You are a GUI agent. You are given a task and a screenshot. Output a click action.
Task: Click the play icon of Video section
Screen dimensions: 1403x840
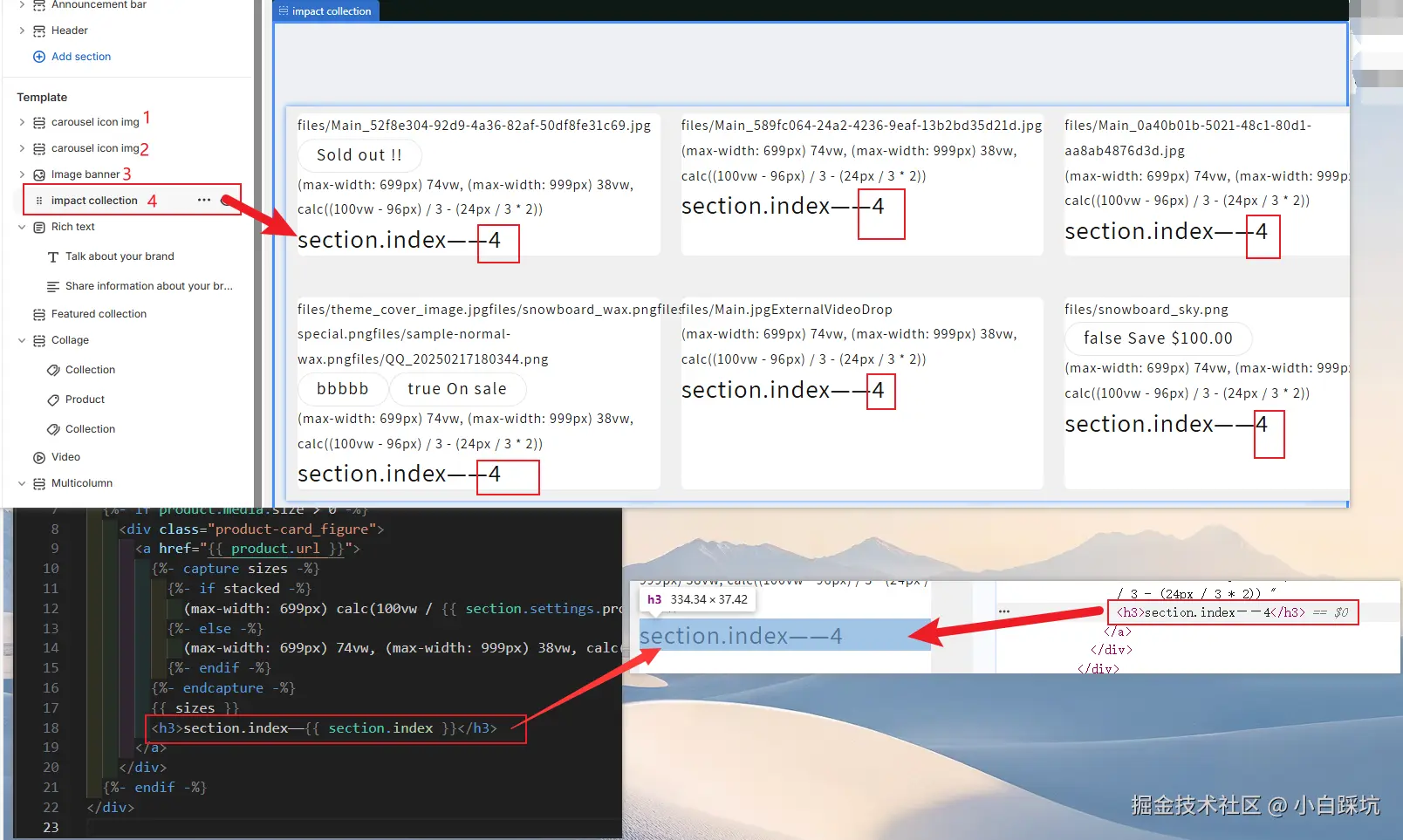39,457
